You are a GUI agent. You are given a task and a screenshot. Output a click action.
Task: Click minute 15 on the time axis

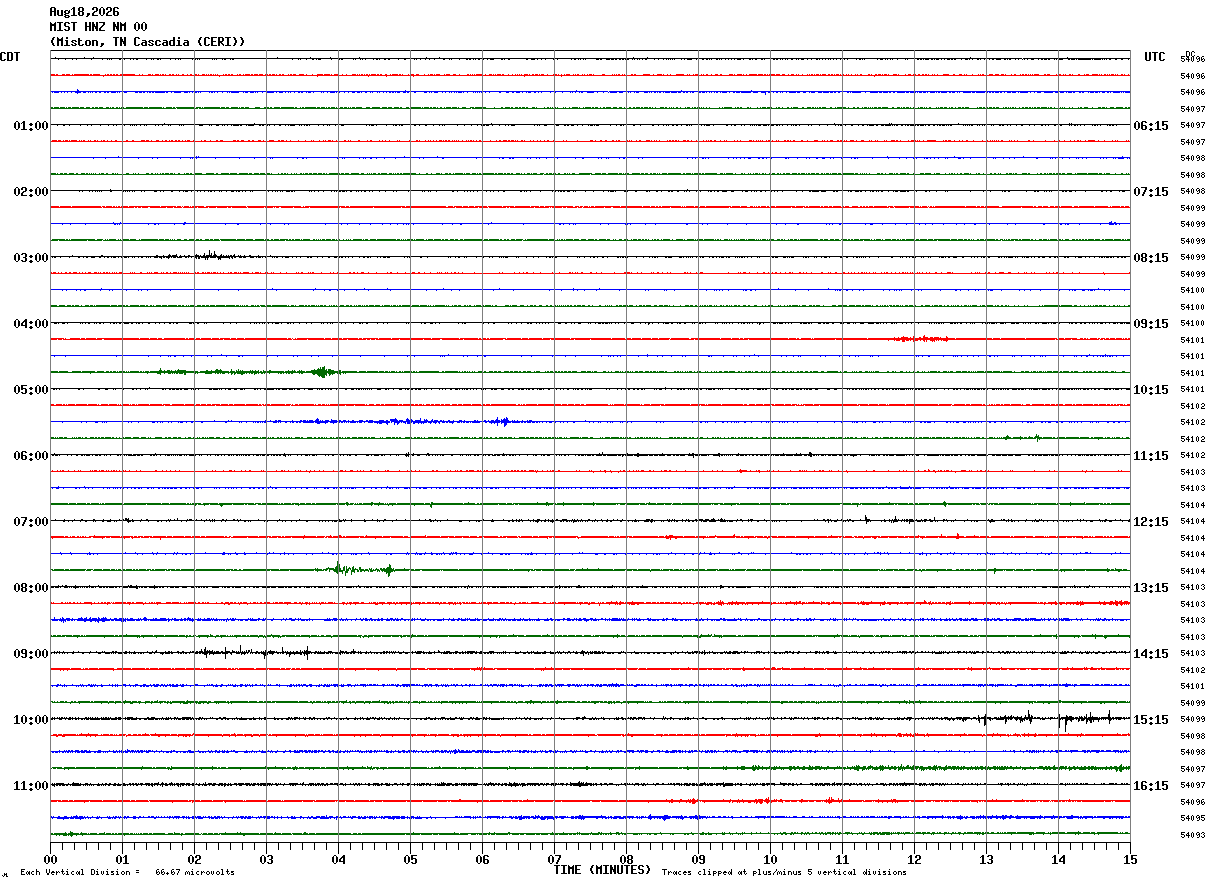click(1130, 859)
